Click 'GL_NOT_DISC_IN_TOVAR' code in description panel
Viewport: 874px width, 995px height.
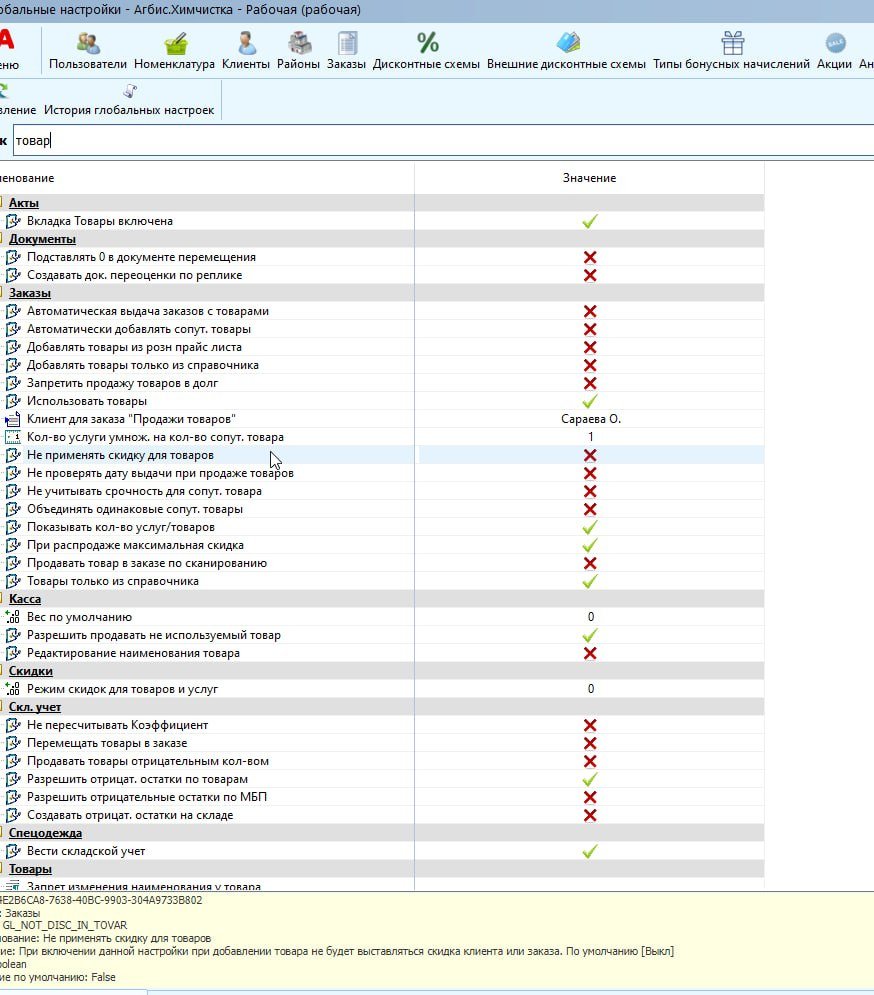tap(65, 925)
